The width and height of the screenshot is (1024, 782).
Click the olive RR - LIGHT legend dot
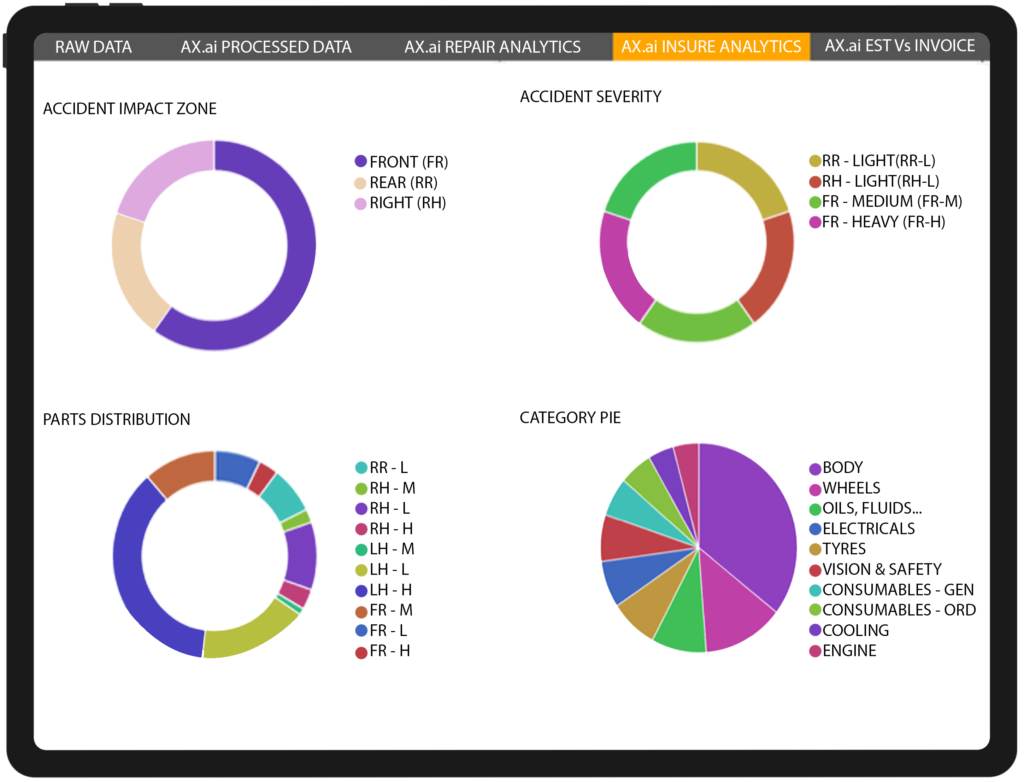point(815,161)
